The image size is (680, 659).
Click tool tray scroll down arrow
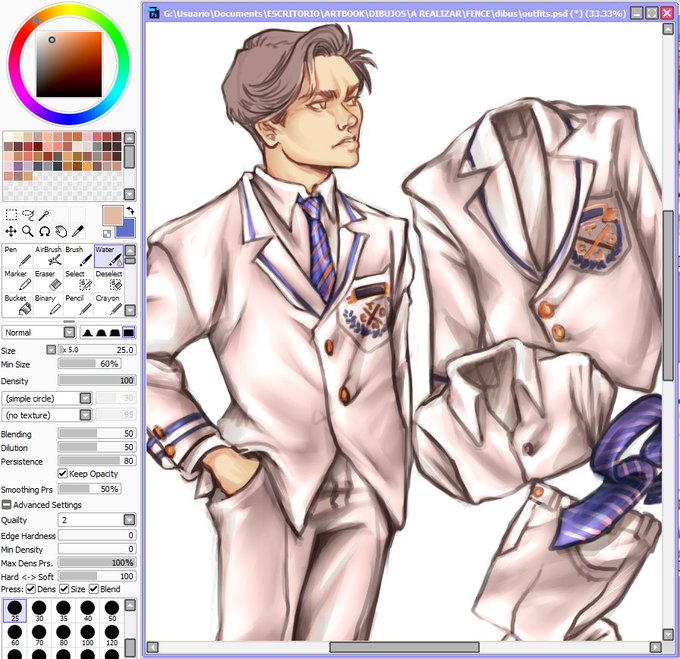(130, 310)
